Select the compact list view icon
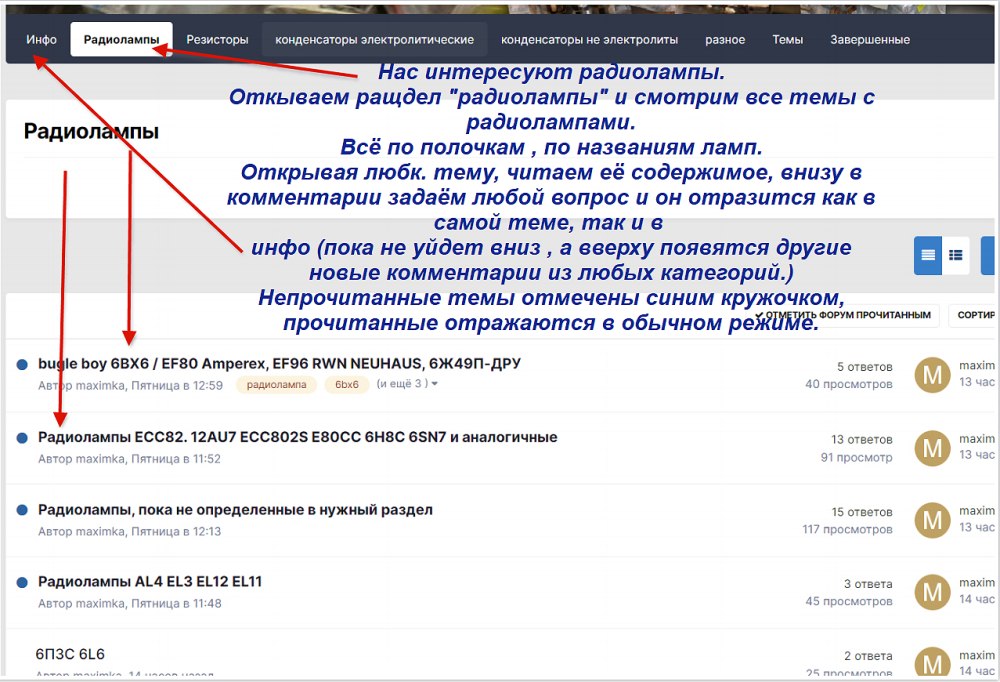1000x682 pixels. tap(956, 256)
